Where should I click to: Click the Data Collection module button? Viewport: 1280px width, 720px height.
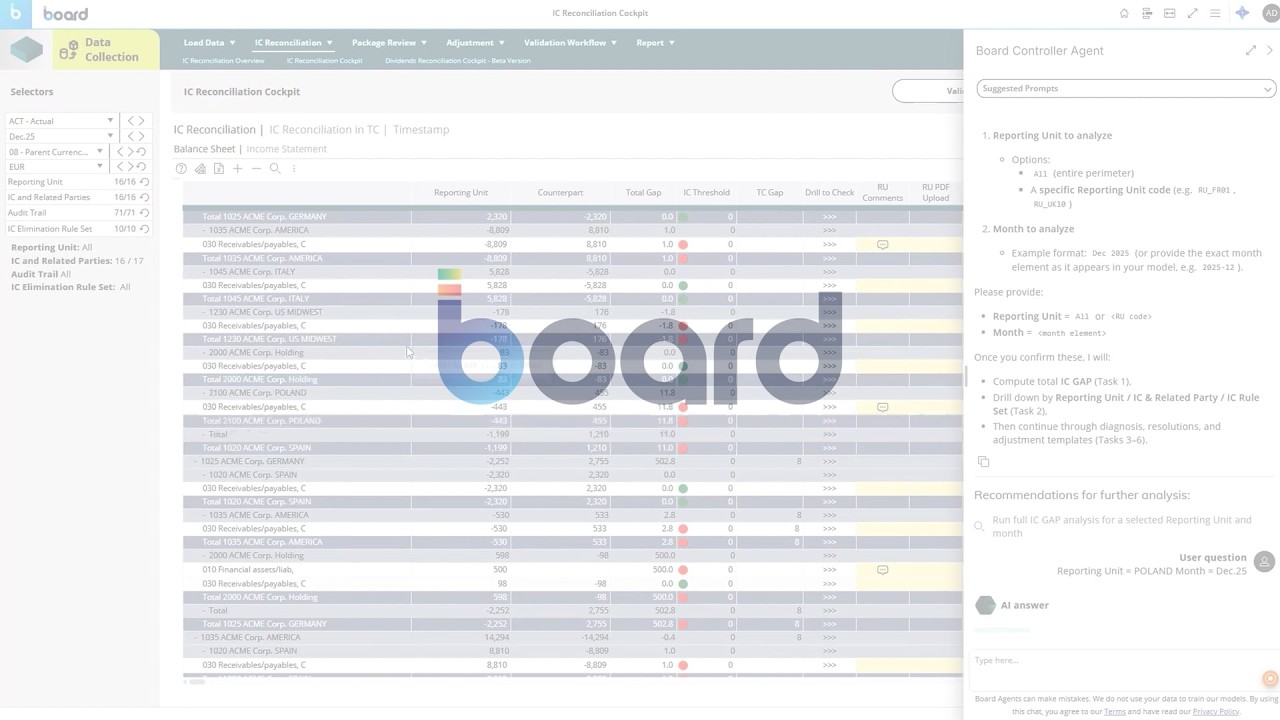point(105,50)
